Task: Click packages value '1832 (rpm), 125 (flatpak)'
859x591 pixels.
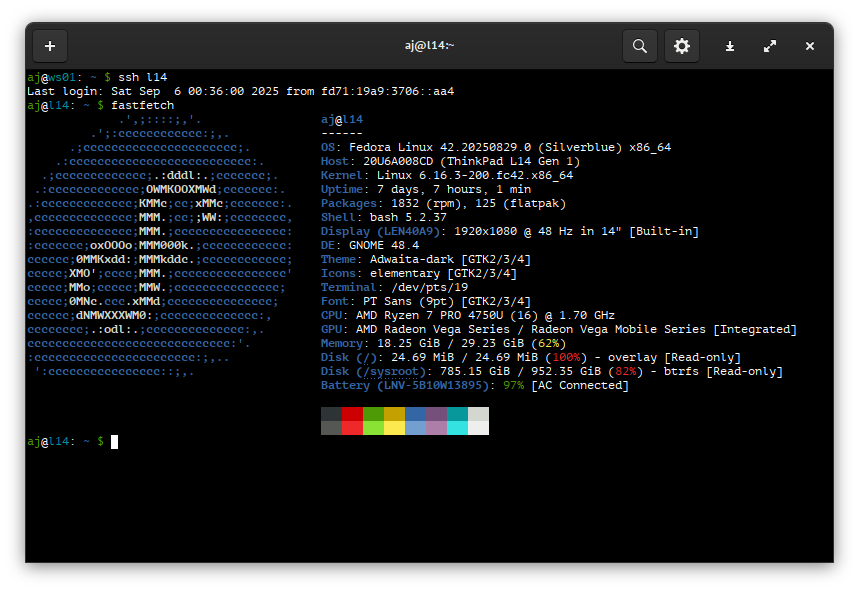Action: (x=478, y=204)
